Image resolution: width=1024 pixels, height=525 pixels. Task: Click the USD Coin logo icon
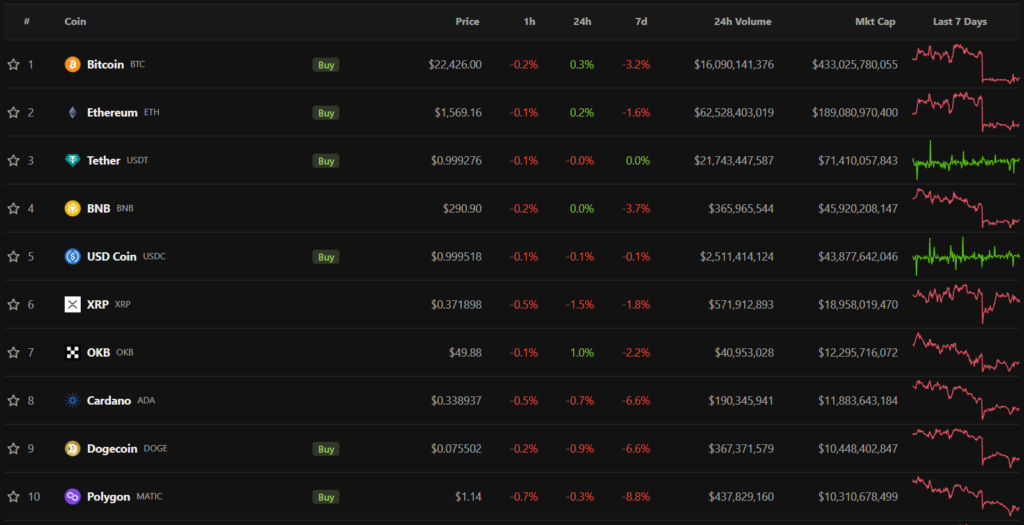pyautogui.click(x=72, y=257)
